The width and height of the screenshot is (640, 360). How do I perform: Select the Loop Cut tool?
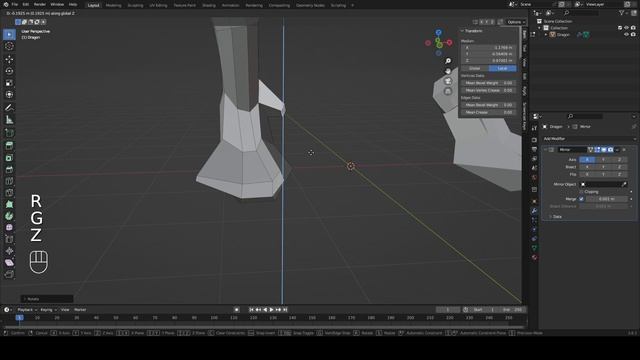(9, 181)
